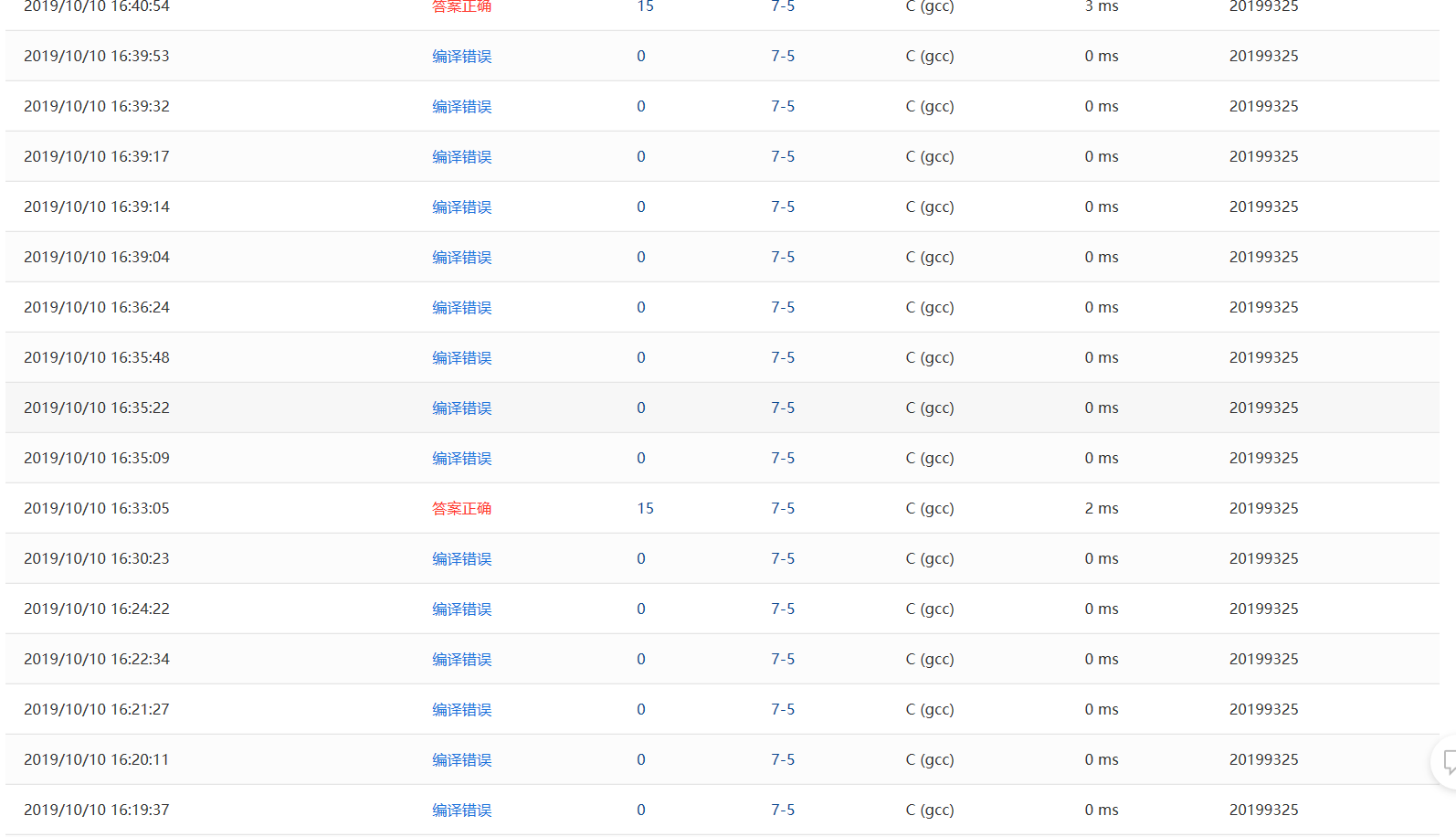Open 编译错误 result for 16:30:23 submission

click(x=461, y=559)
